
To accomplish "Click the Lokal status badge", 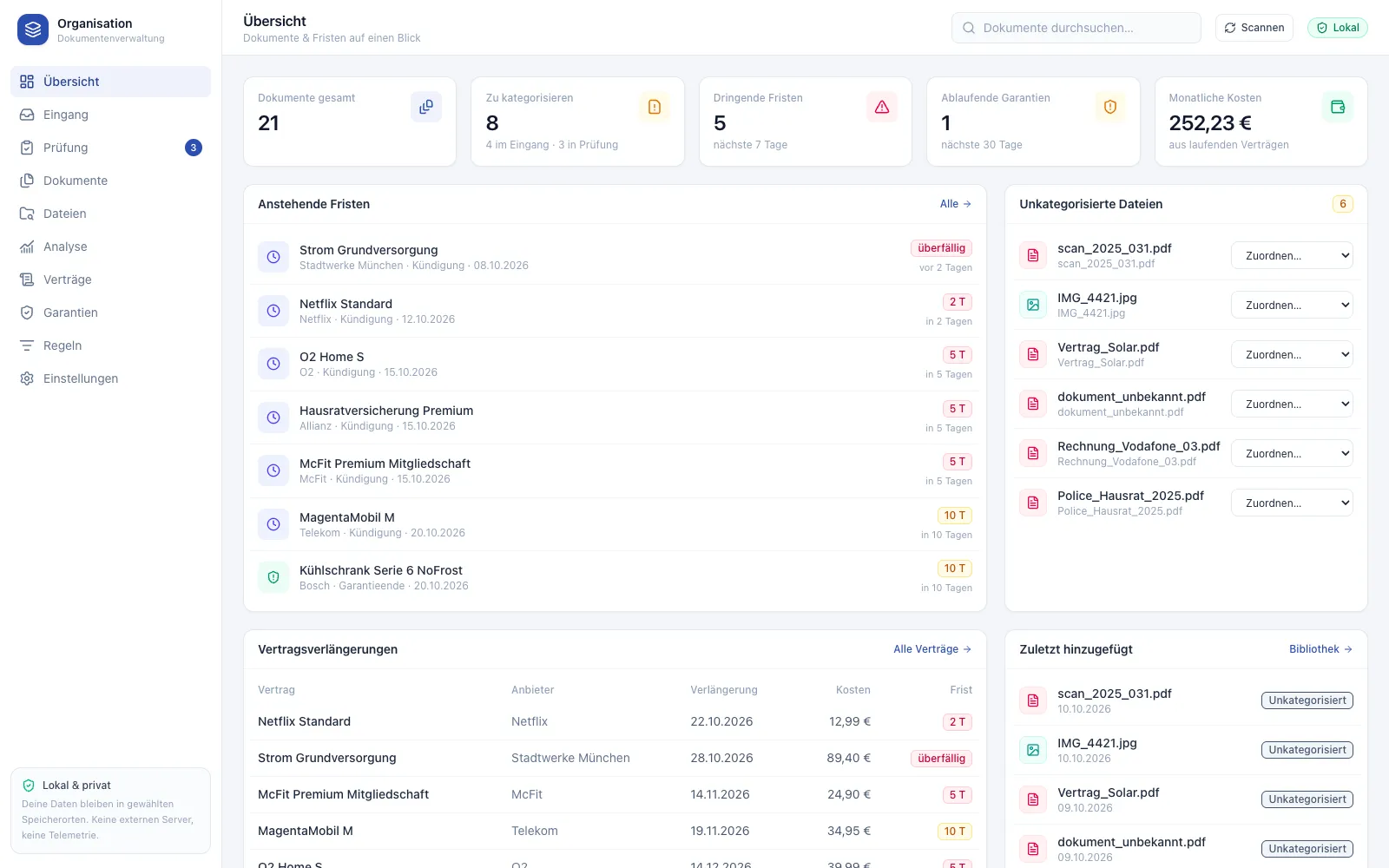I will point(1338,28).
